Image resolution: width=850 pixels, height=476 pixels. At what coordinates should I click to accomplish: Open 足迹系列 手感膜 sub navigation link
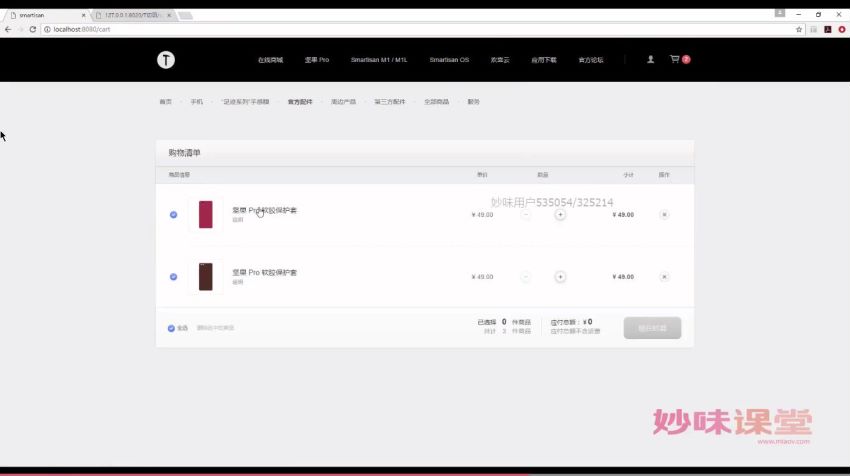click(x=246, y=102)
